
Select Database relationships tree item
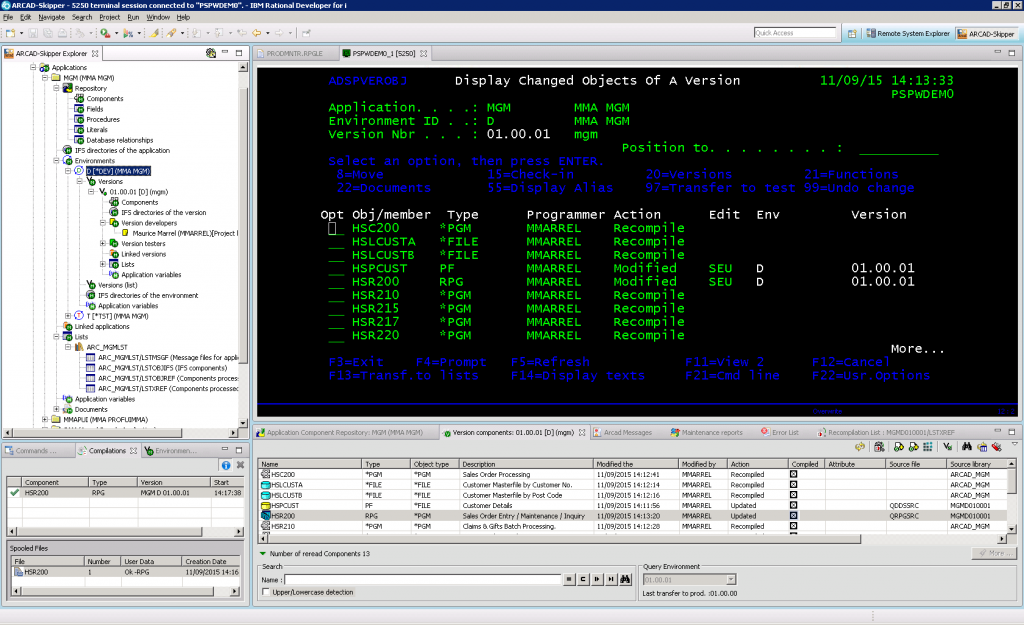pos(120,140)
